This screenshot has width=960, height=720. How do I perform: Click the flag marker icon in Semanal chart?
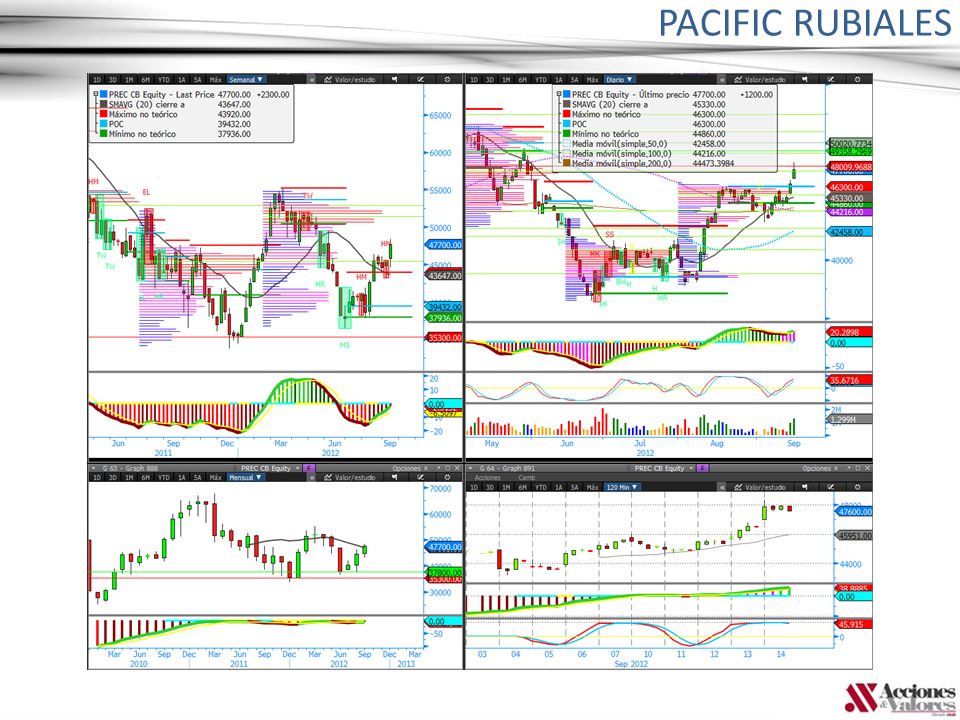point(394,80)
